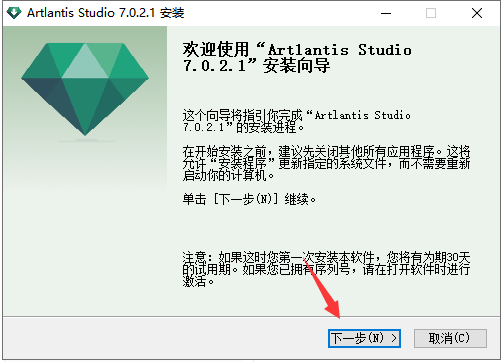Click the 下一步(N) button to continue
The width and height of the screenshot is (503, 362).
click(364, 338)
